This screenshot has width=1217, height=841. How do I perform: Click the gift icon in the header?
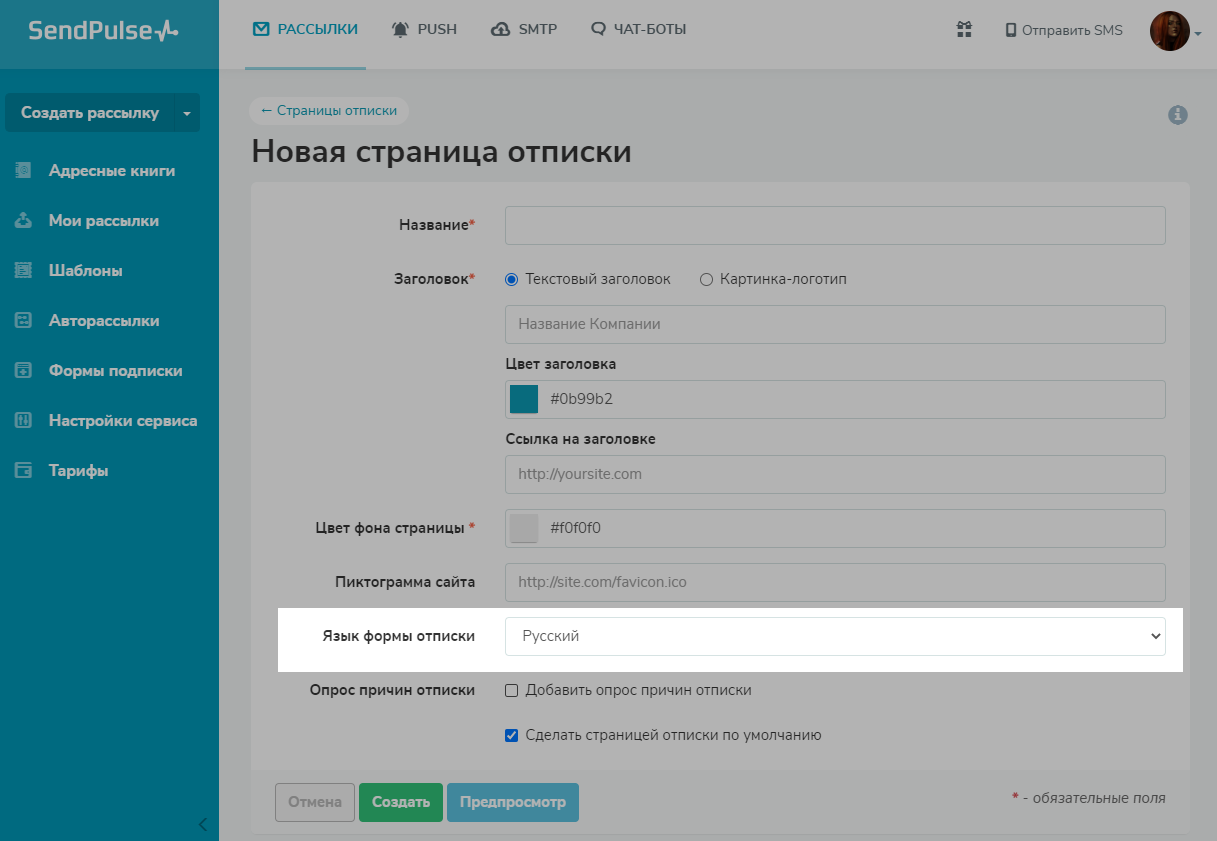pyautogui.click(x=964, y=30)
